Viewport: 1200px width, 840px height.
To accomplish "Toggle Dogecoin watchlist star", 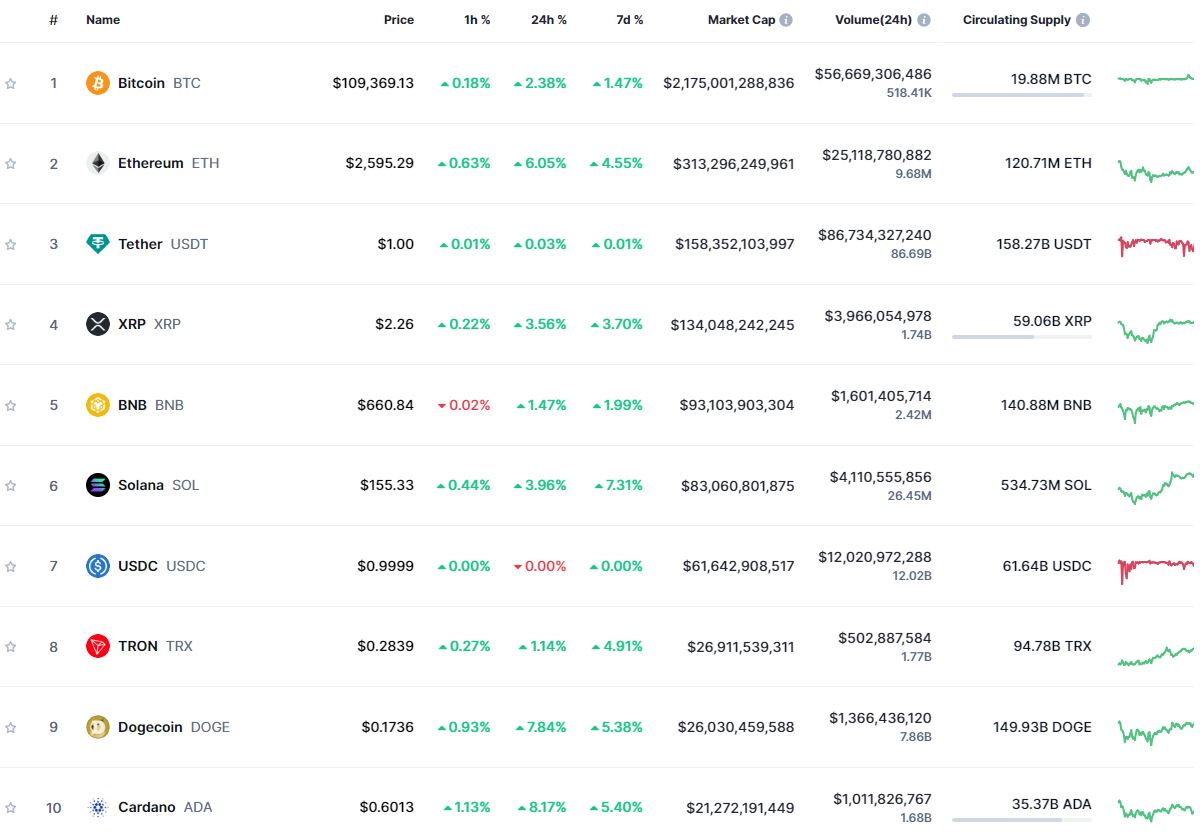I will (10, 727).
